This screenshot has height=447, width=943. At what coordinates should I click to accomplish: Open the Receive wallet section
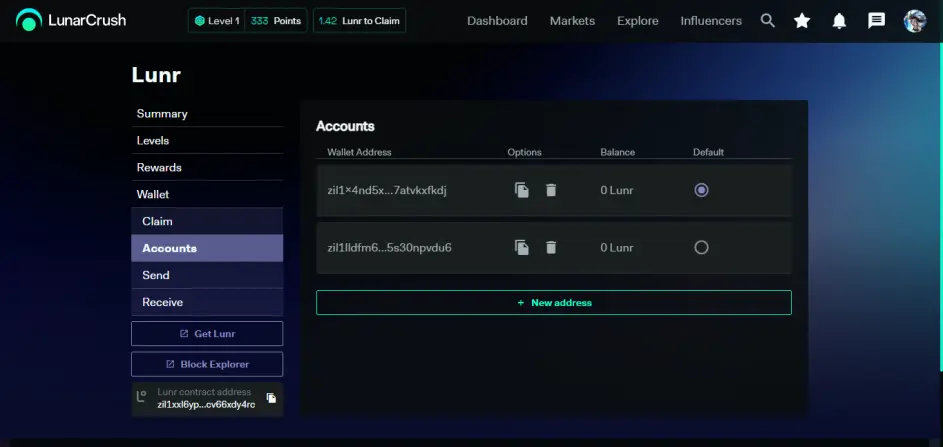[207, 302]
